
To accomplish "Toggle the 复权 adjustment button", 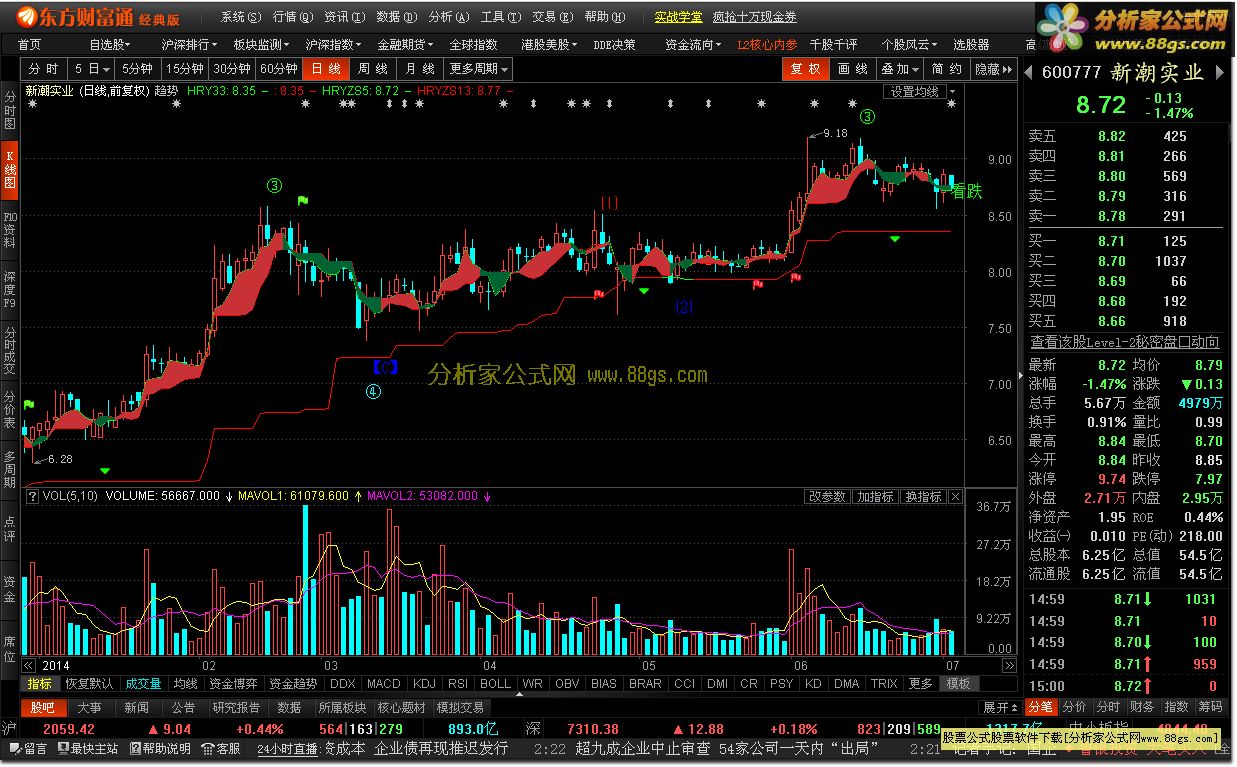I will tap(805, 69).
